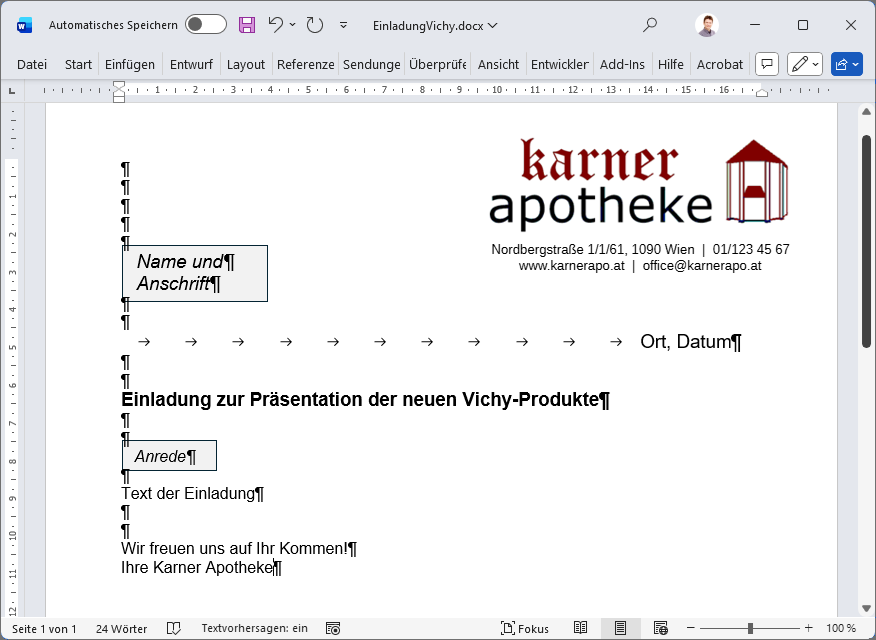Click the tab stop selector in ruler corner
Image resolution: width=876 pixels, height=640 pixels.
pos(12,90)
